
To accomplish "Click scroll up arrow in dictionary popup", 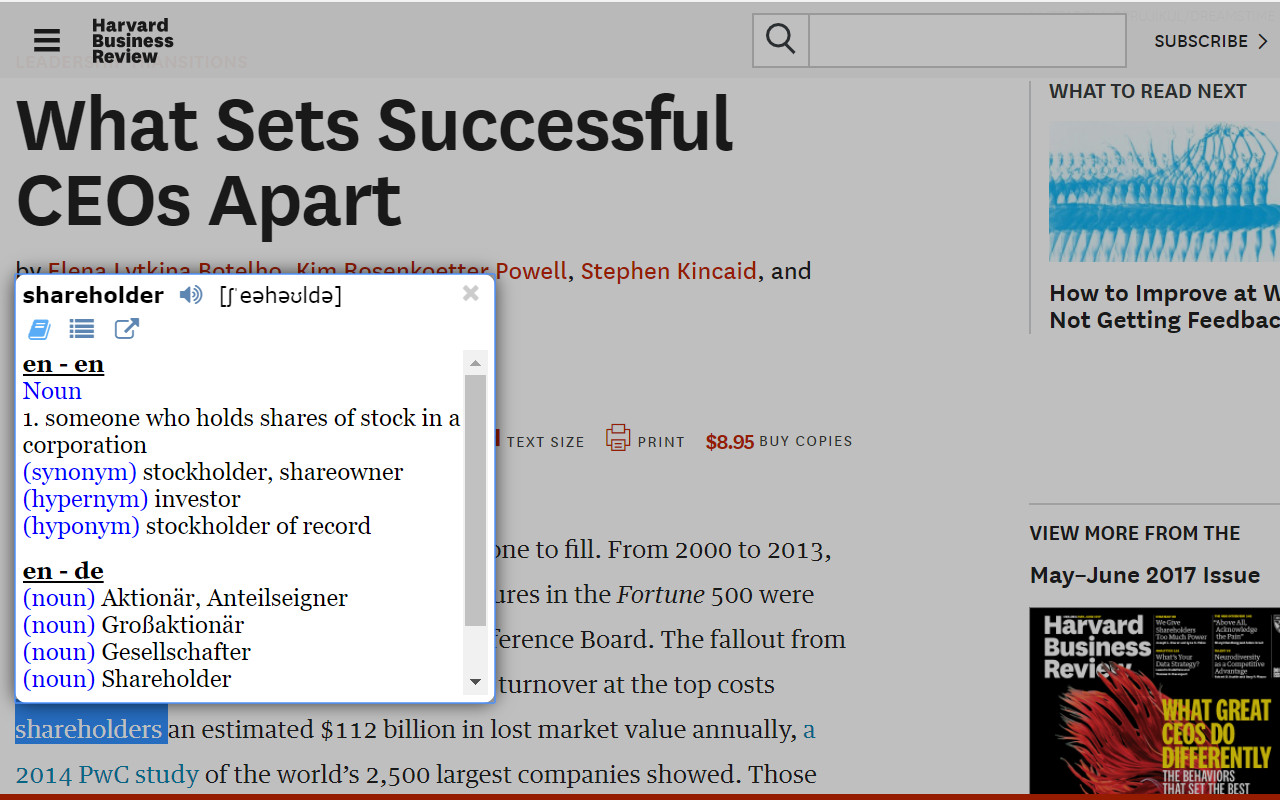I will click(x=476, y=363).
